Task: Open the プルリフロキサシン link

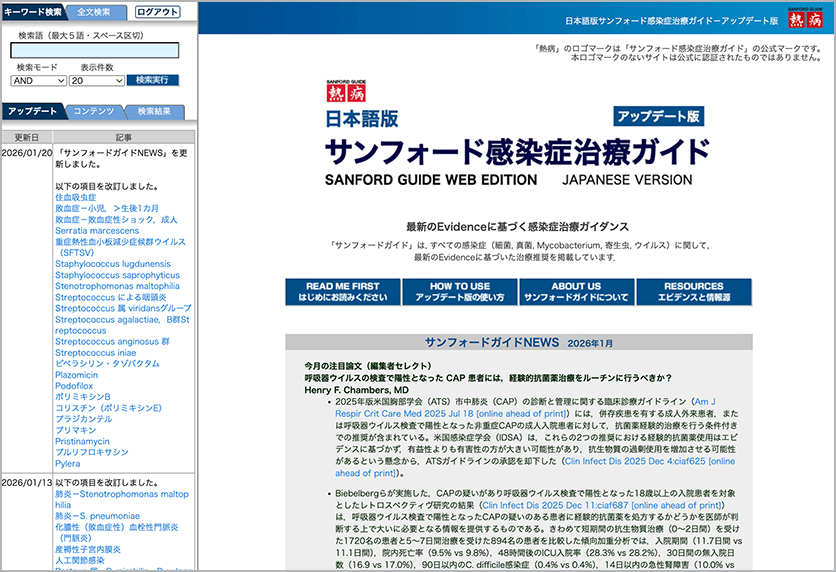Action: click(x=92, y=452)
